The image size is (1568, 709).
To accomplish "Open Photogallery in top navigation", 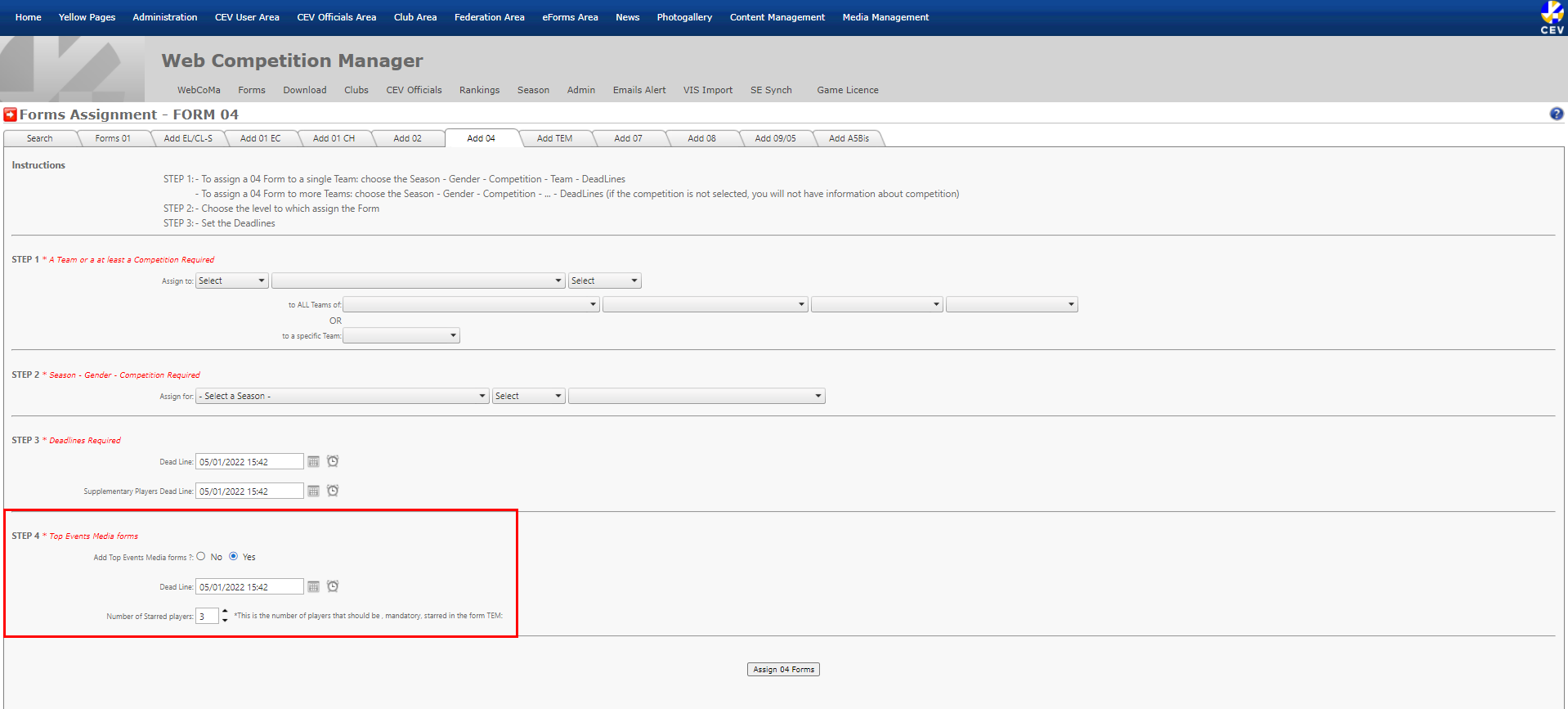I will [684, 17].
